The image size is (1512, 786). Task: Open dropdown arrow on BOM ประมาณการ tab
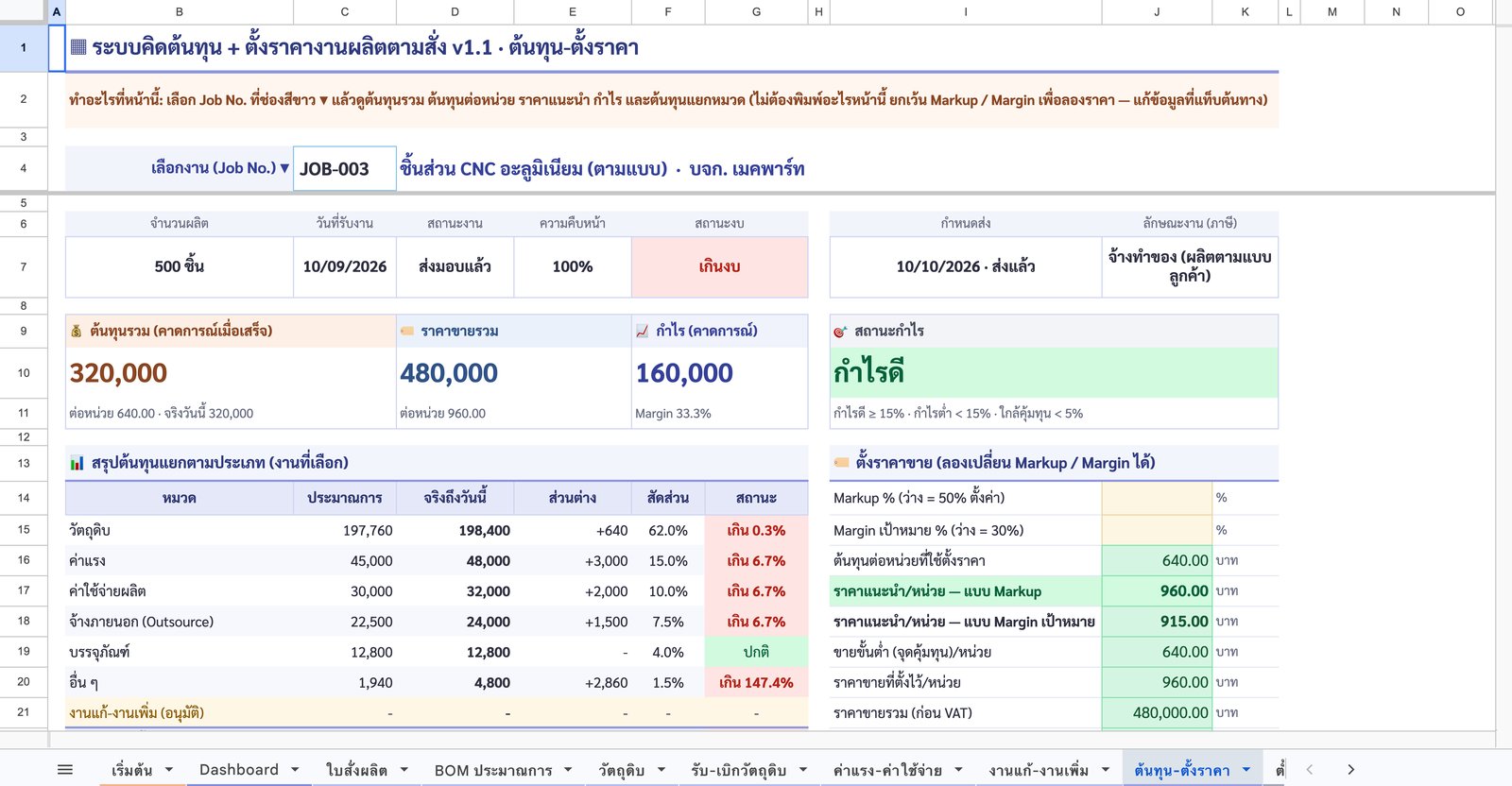coord(568,770)
